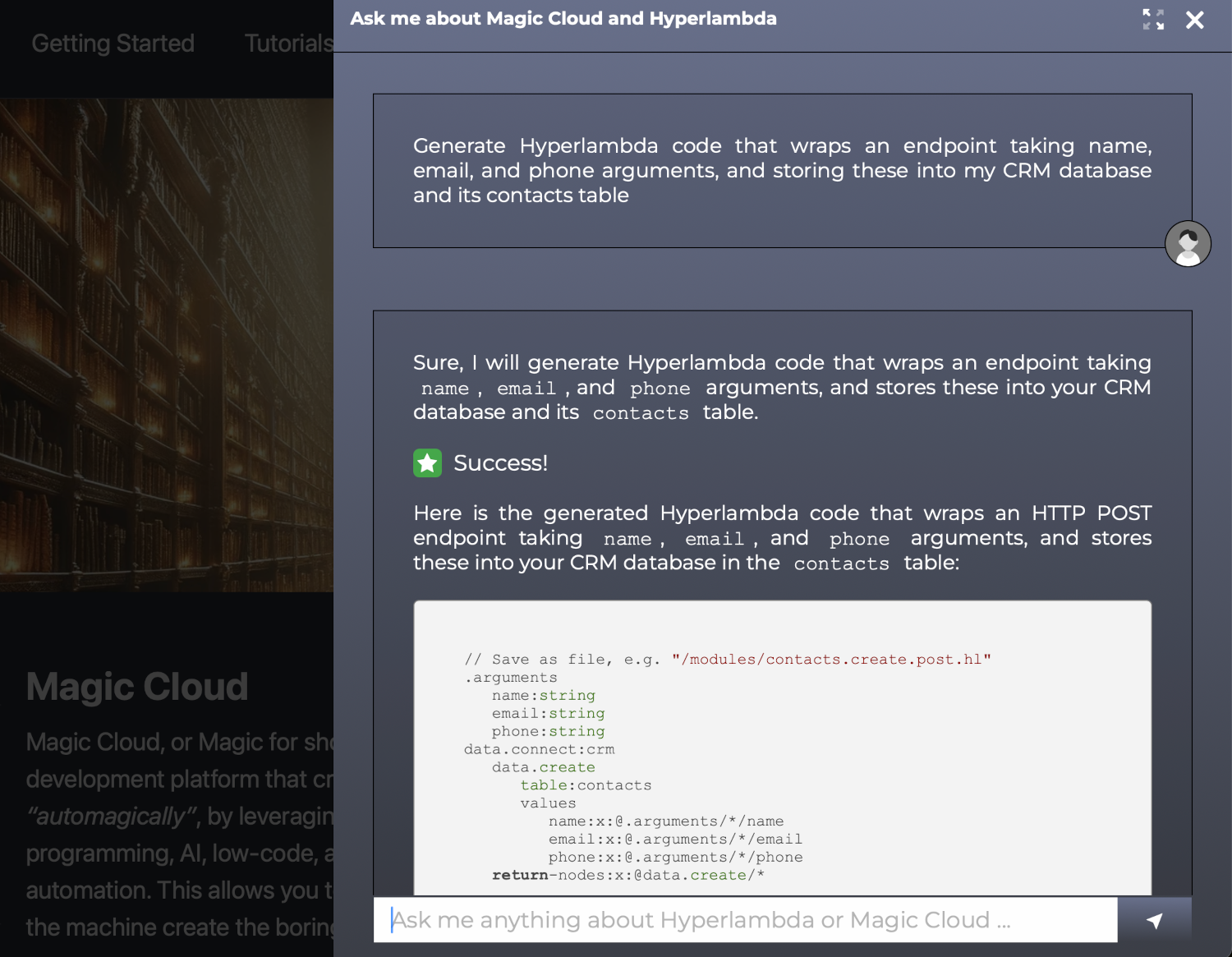Viewport: 1232px width, 957px height.
Task: Click the Magic Cloud heading on the page
Action: pos(136,686)
